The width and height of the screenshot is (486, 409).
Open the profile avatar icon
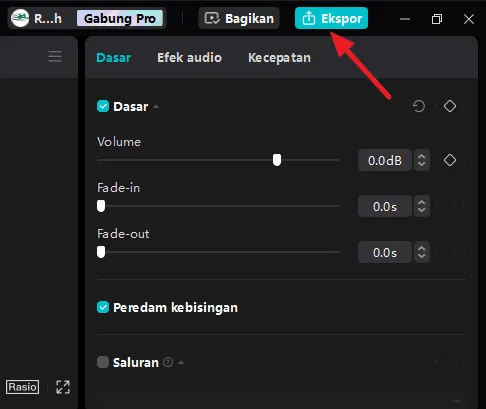tap(20, 18)
